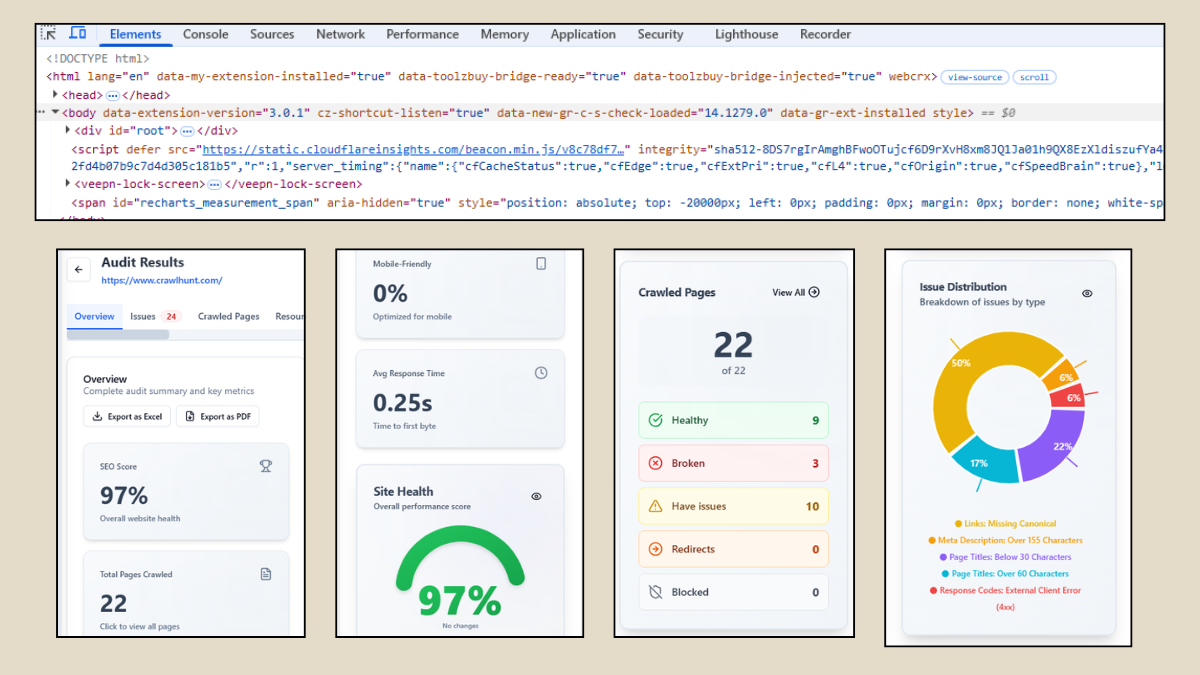Expand the head node in Elements tree
The image size is (1200, 675).
[x=55, y=95]
